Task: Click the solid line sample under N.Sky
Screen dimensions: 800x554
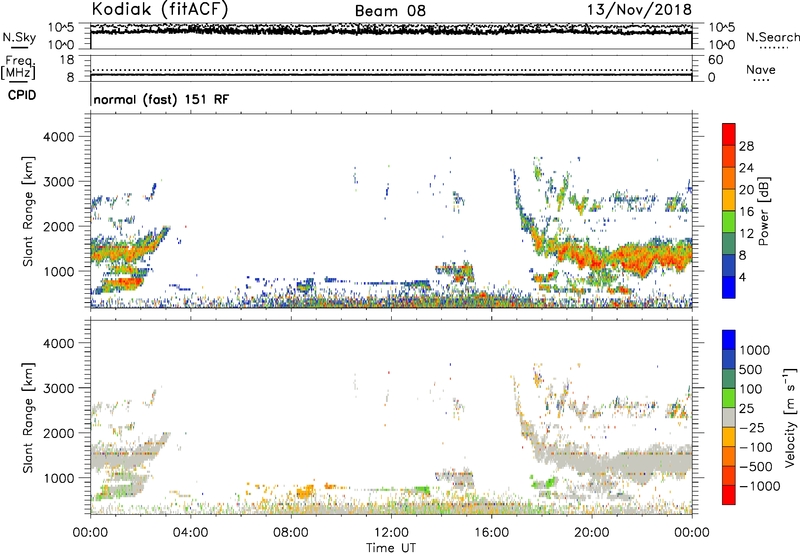Action: tap(19, 47)
